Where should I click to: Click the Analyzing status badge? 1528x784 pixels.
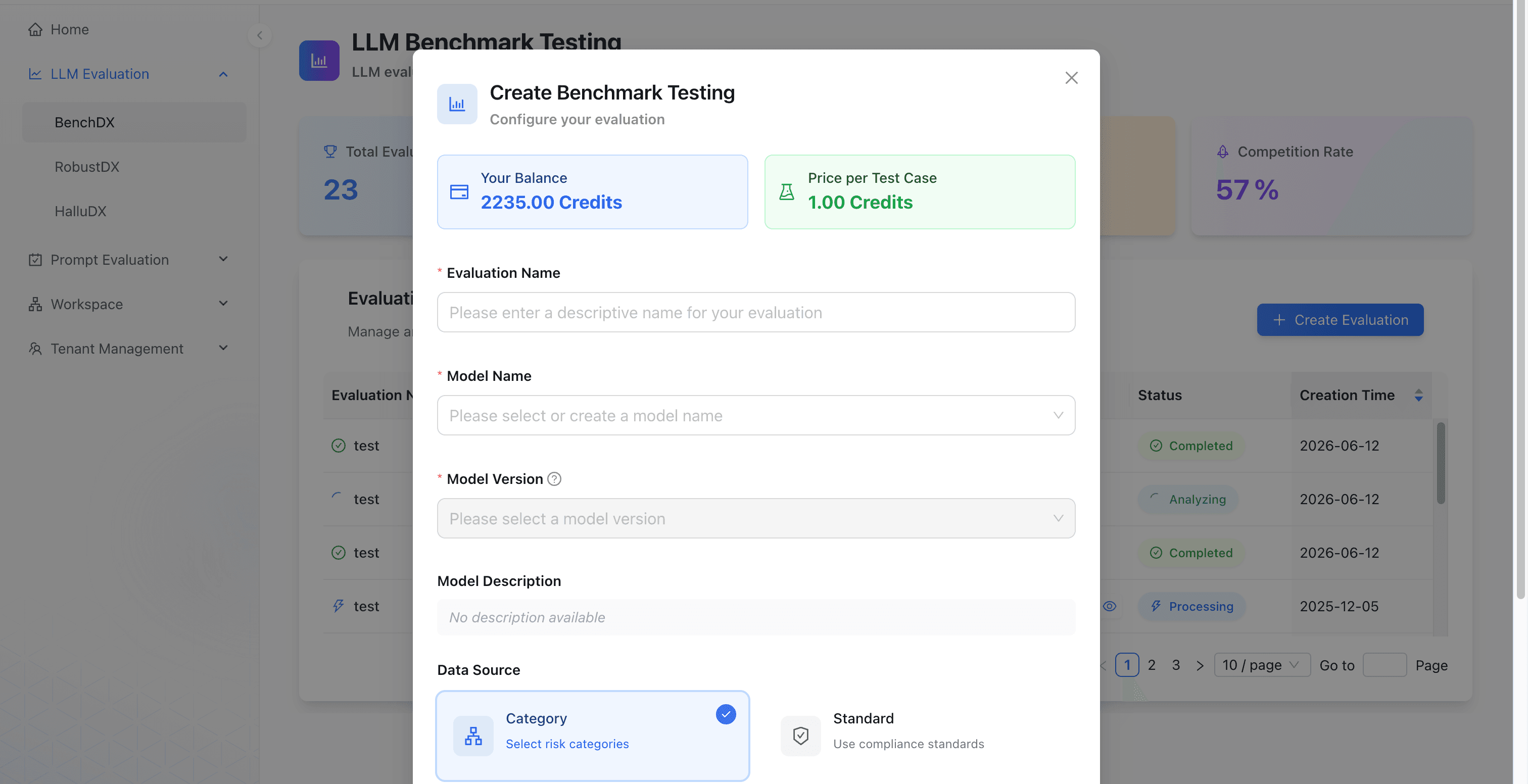point(1188,499)
